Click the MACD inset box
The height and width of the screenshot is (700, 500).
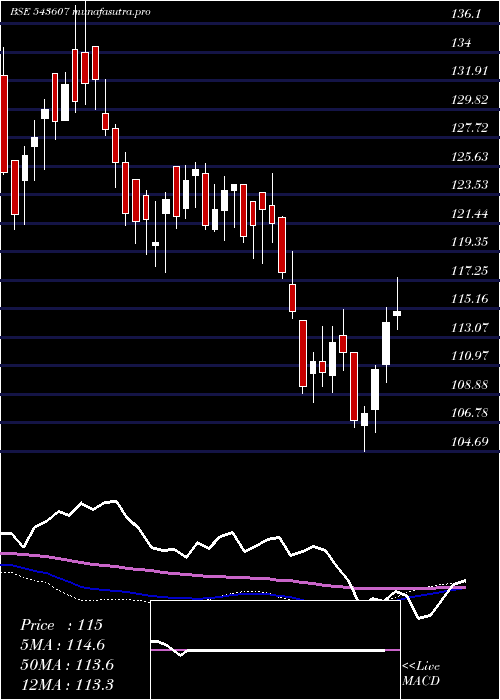tap(275, 650)
